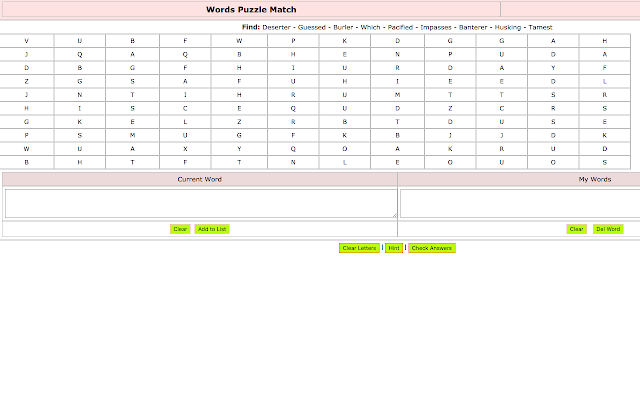Image resolution: width=640 pixels, height=400 pixels.
Task: Request a Hint
Action: tap(394, 248)
